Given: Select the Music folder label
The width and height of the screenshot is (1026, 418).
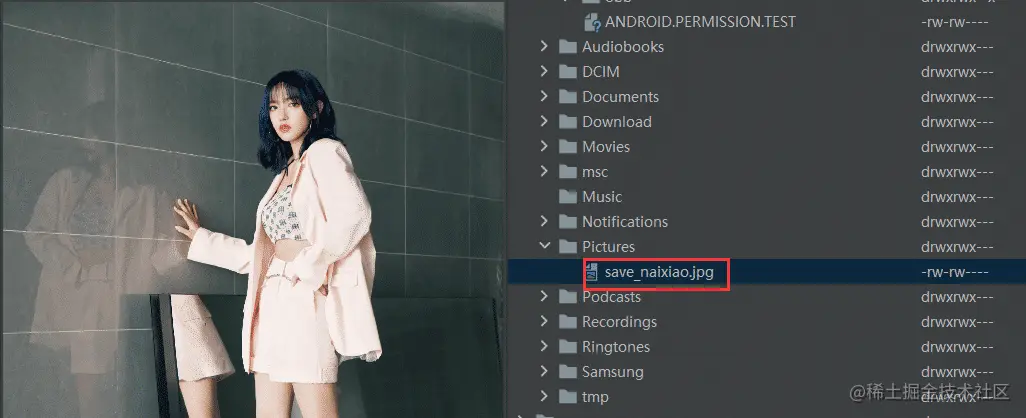Looking at the screenshot, I should [x=602, y=196].
